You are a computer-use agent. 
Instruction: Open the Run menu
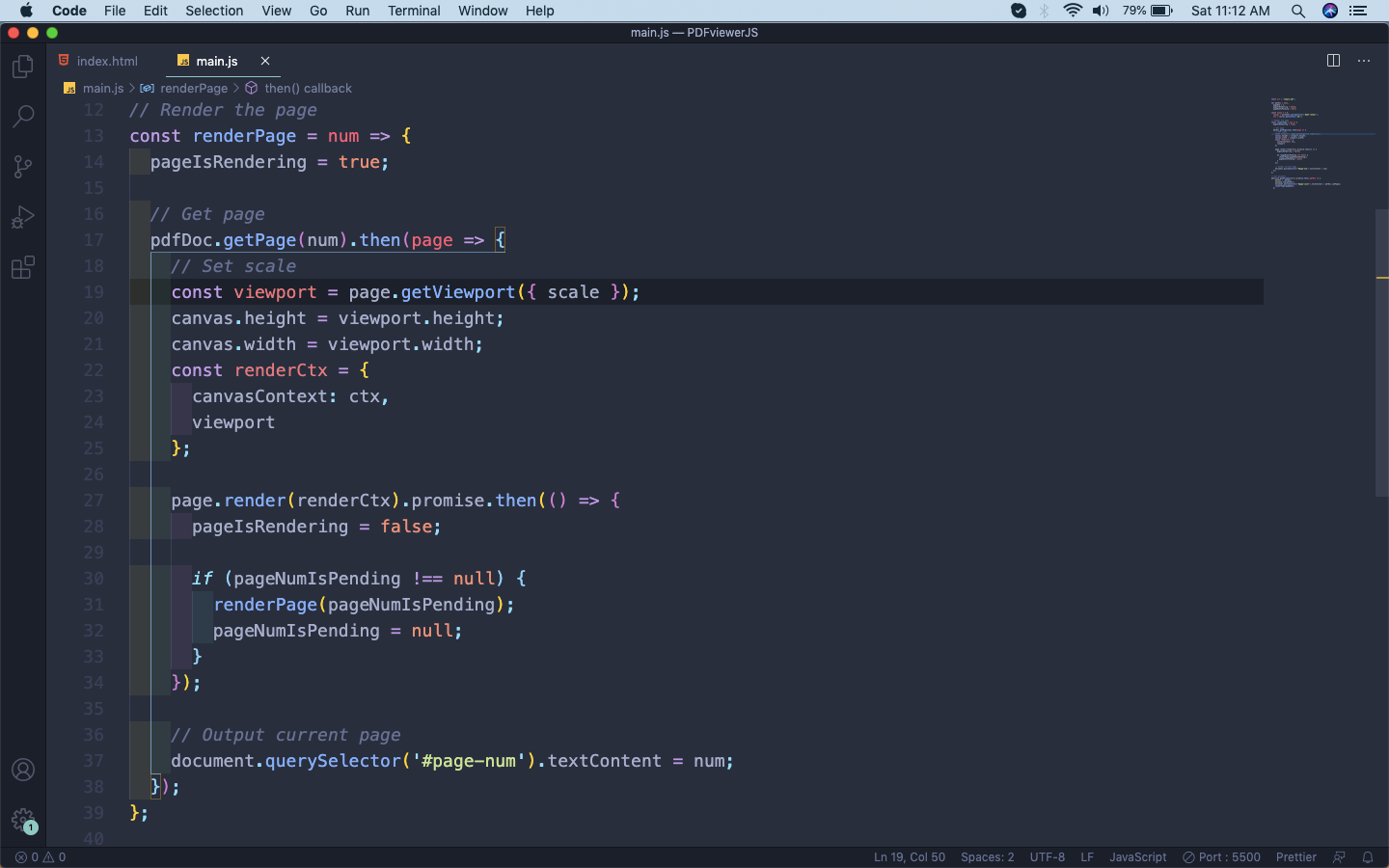(x=357, y=11)
